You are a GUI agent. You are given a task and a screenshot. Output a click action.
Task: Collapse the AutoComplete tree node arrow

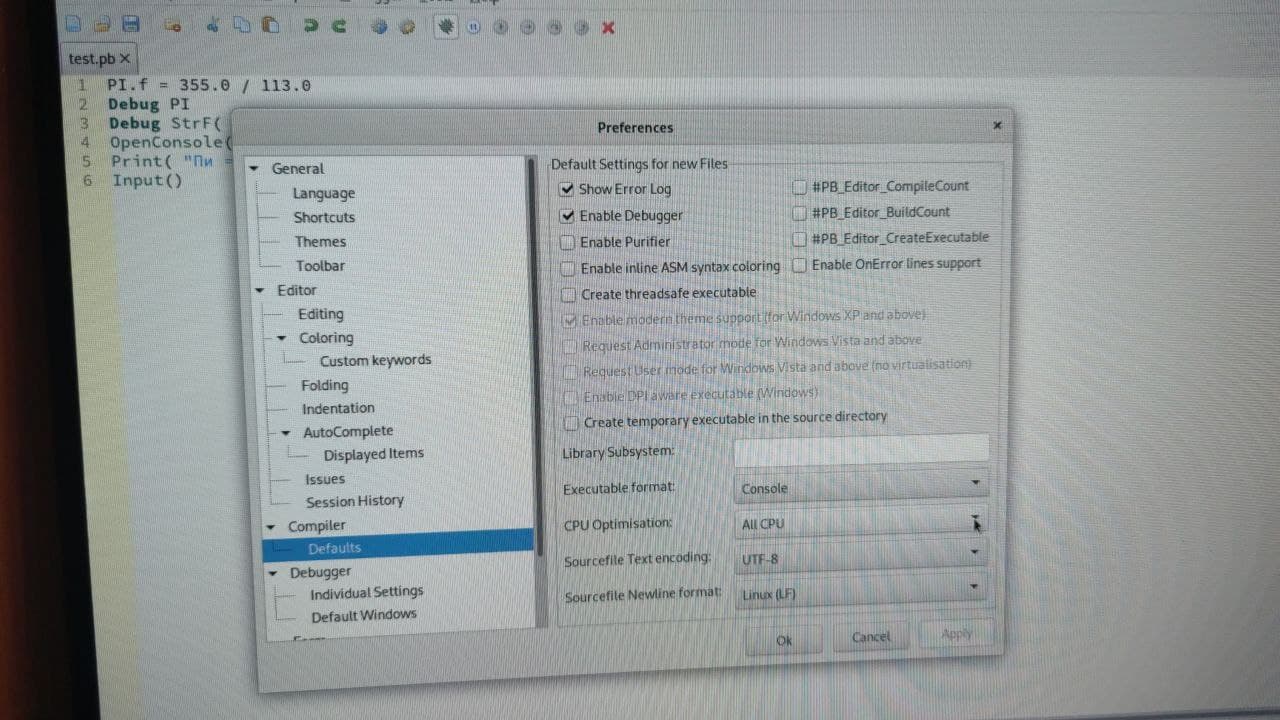pyautogui.click(x=286, y=433)
